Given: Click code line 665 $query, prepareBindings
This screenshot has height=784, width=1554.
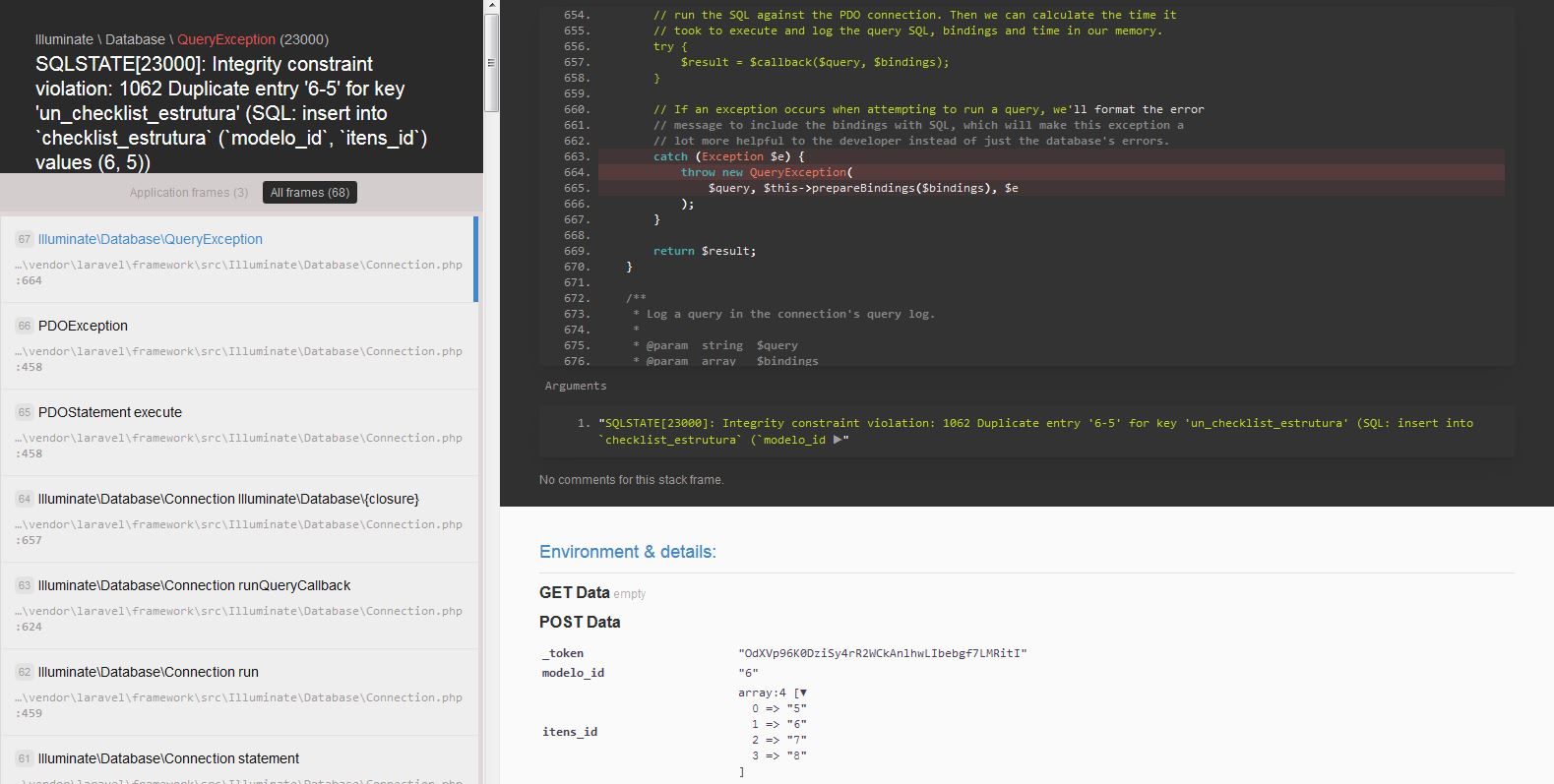Looking at the screenshot, I should [x=1051, y=188].
